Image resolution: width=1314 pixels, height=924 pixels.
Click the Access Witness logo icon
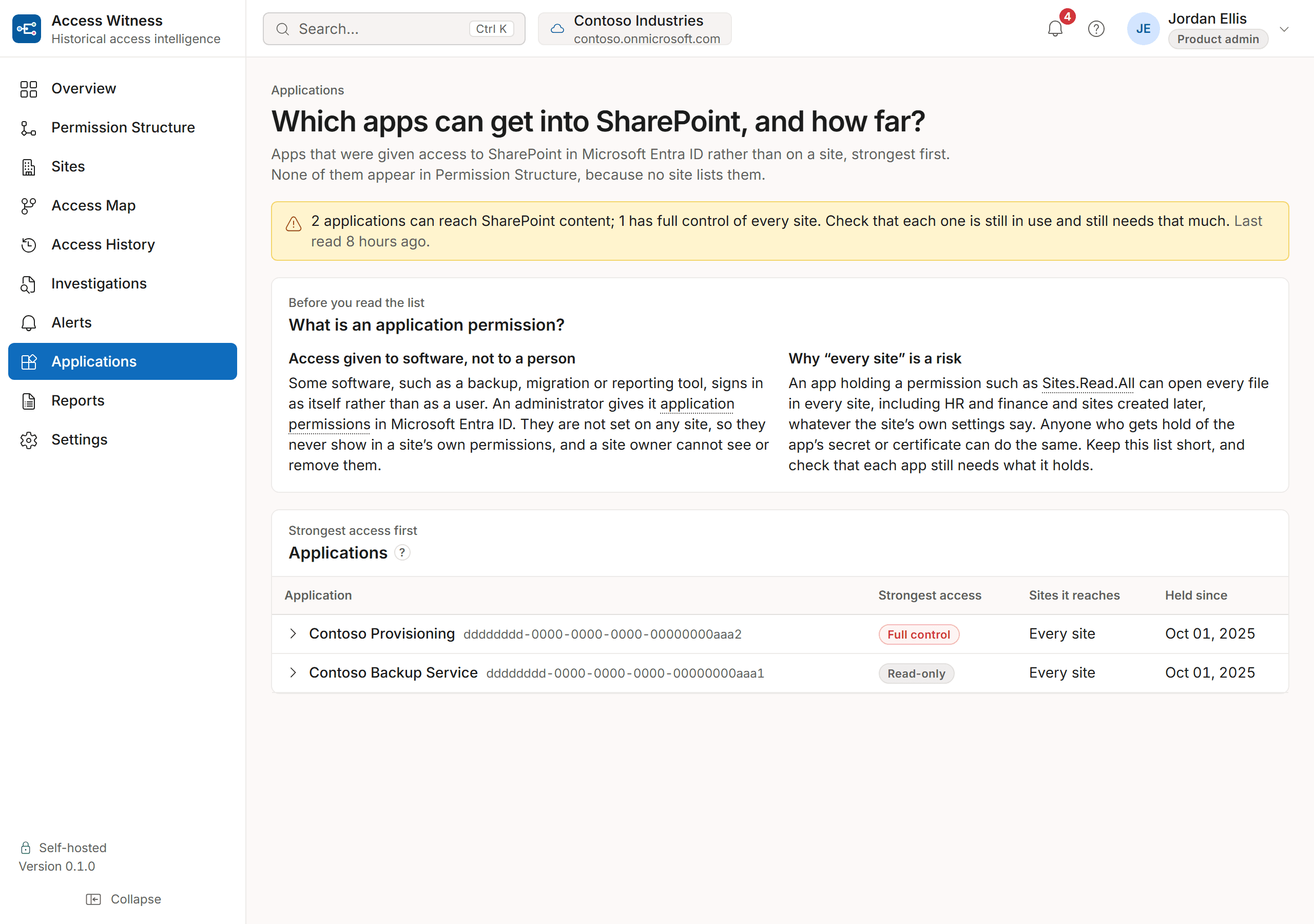click(26, 29)
